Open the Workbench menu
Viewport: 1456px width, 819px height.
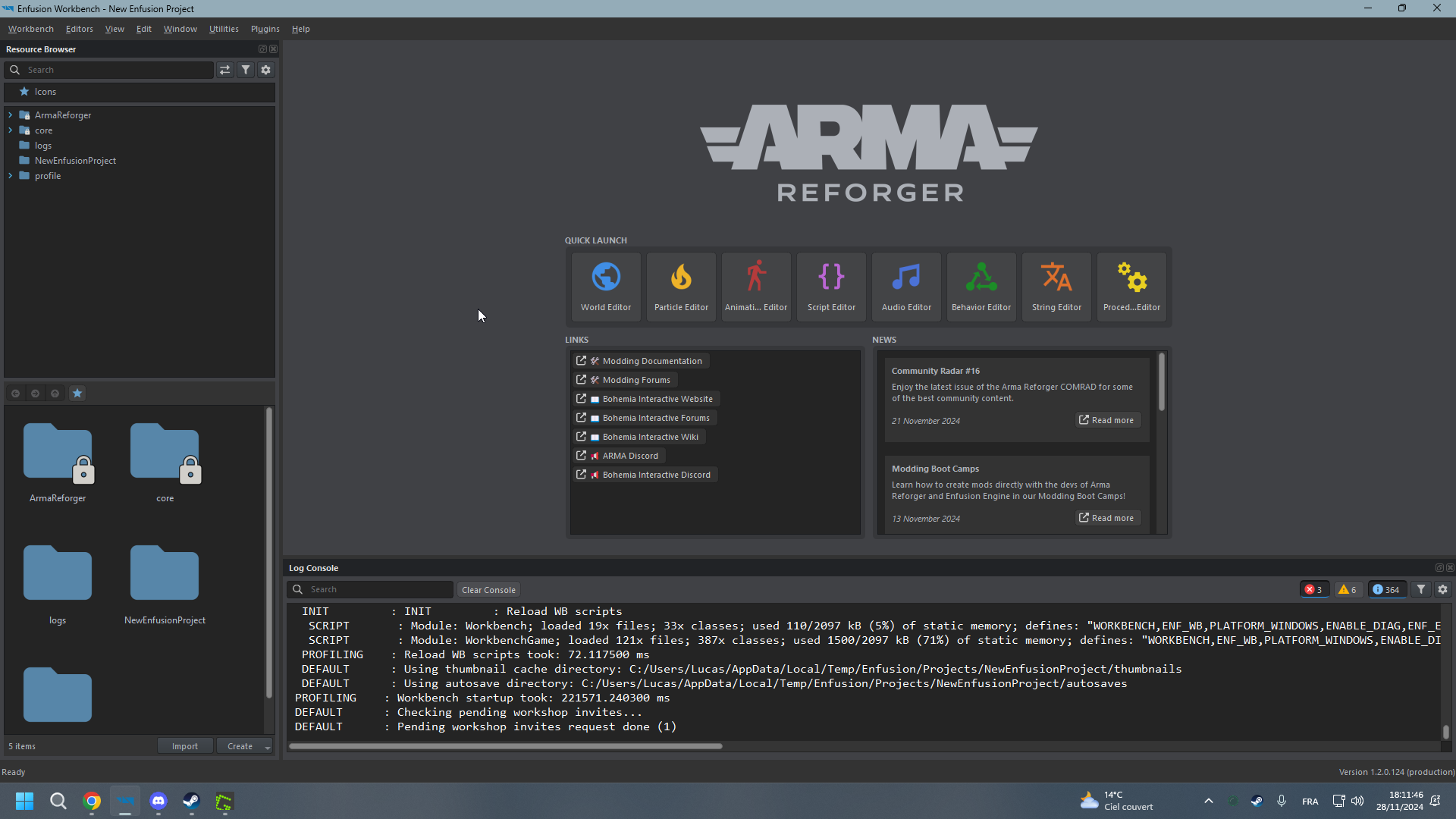click(x=31, y=29)
